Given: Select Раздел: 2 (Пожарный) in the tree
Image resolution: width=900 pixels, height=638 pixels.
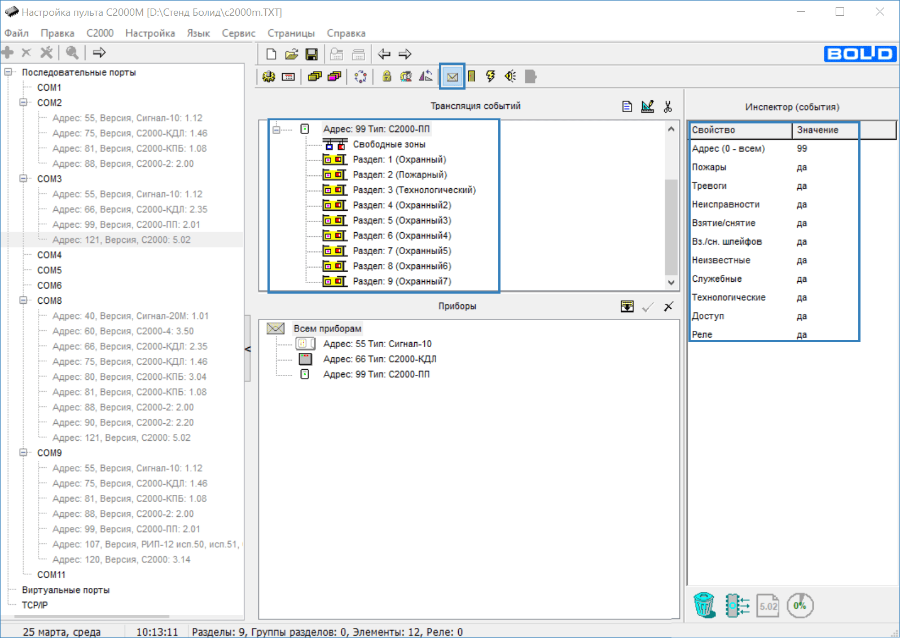Looking at the screenshot, I should coord(399,174).
